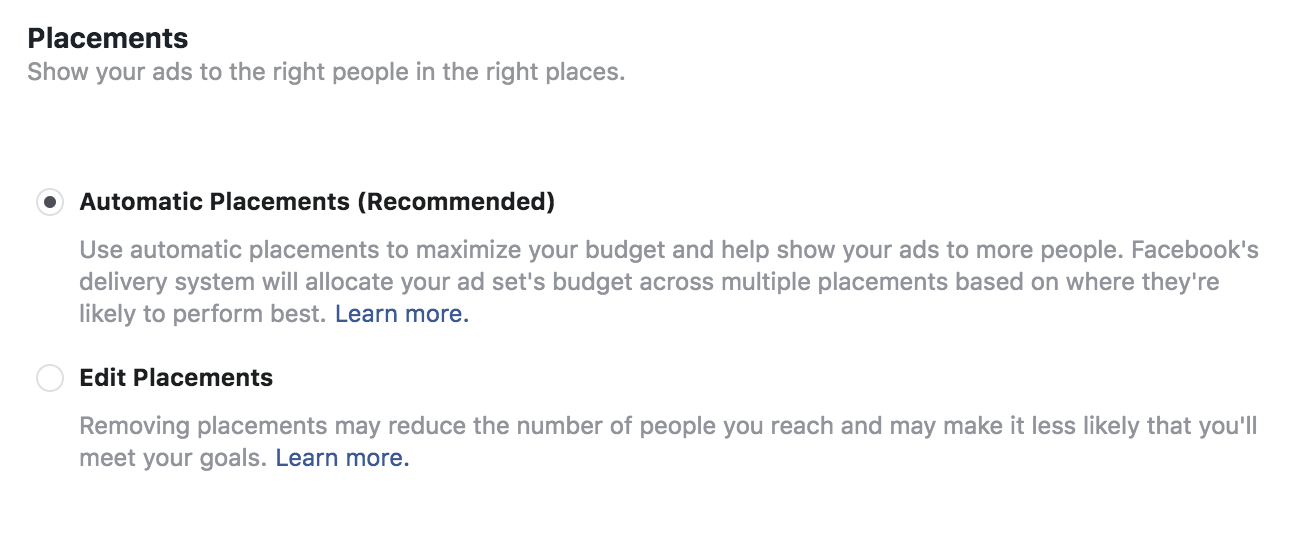Click the Placements section heading
Image resolution: width=1310 pixels, height=556 pixels.
pyautogui.click(x=108, y=39)
